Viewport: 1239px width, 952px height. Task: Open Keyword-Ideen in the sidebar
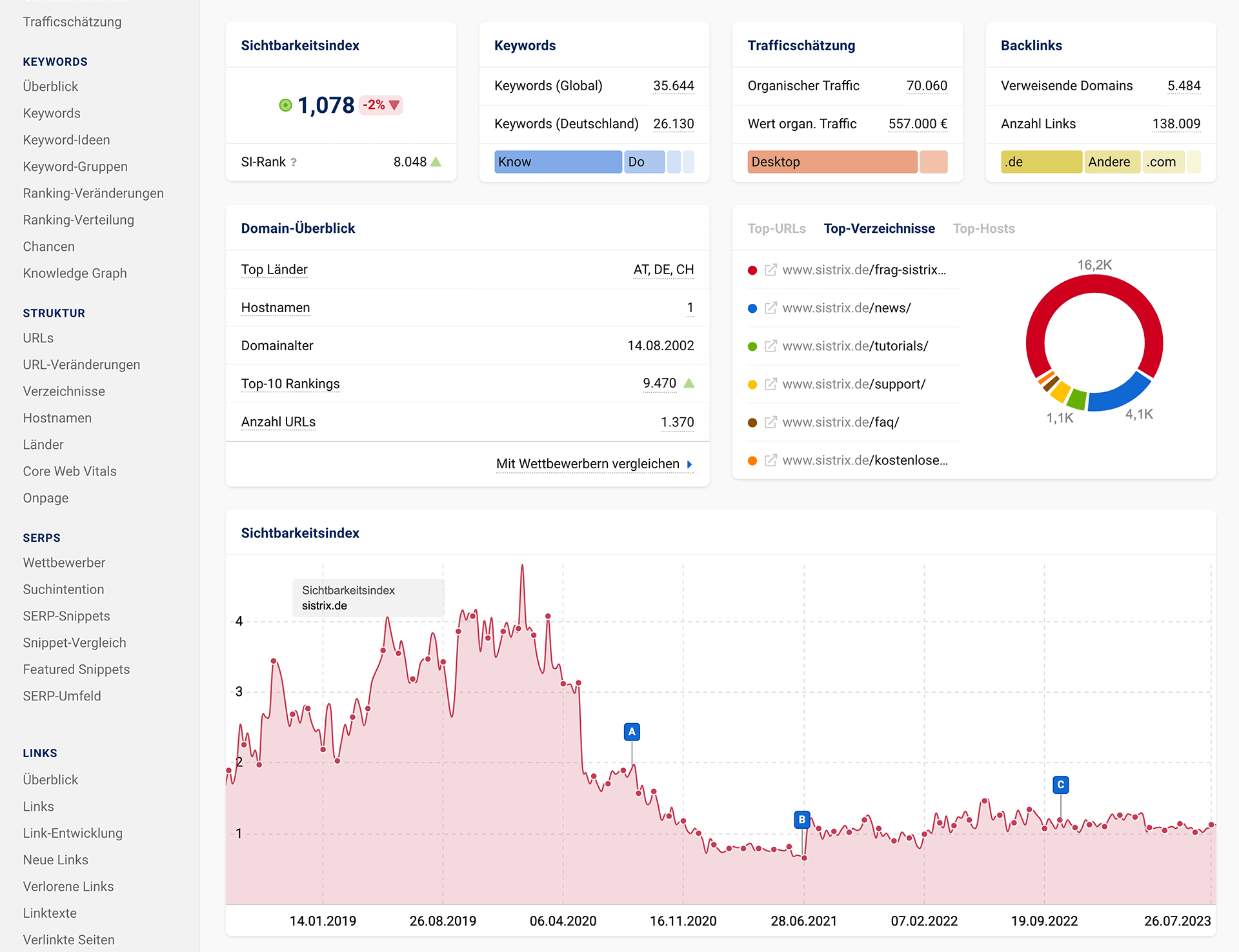pos(66,140)
